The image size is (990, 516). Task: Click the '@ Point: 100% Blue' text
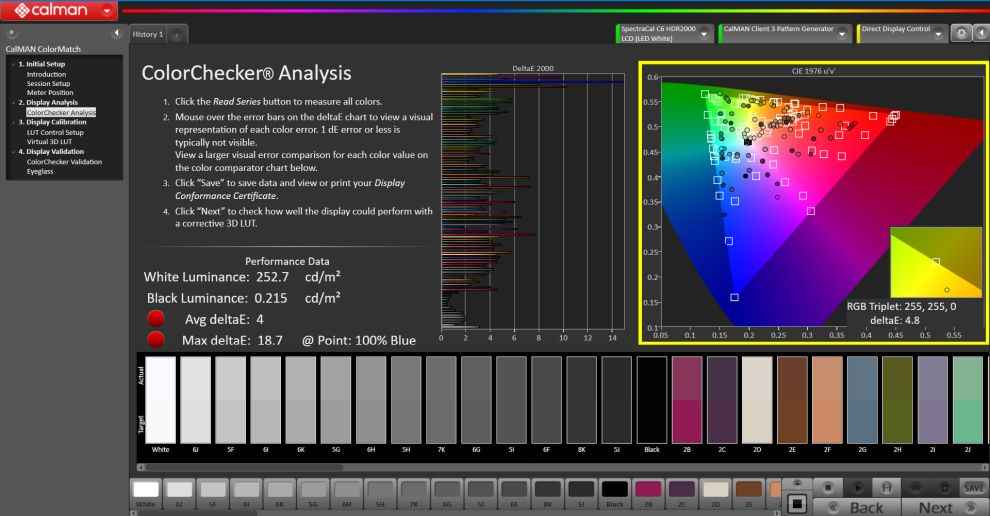click(359, 340)
